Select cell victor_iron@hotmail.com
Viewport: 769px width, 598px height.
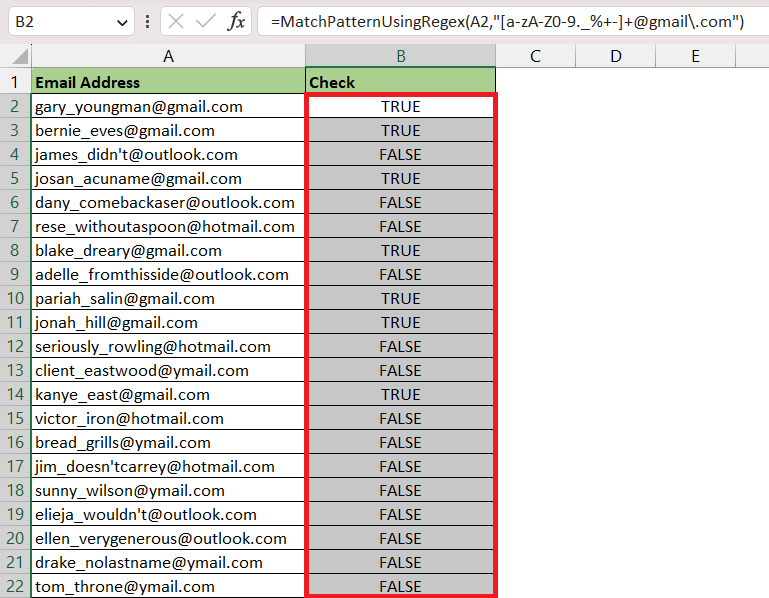click(x=168, y=418)
